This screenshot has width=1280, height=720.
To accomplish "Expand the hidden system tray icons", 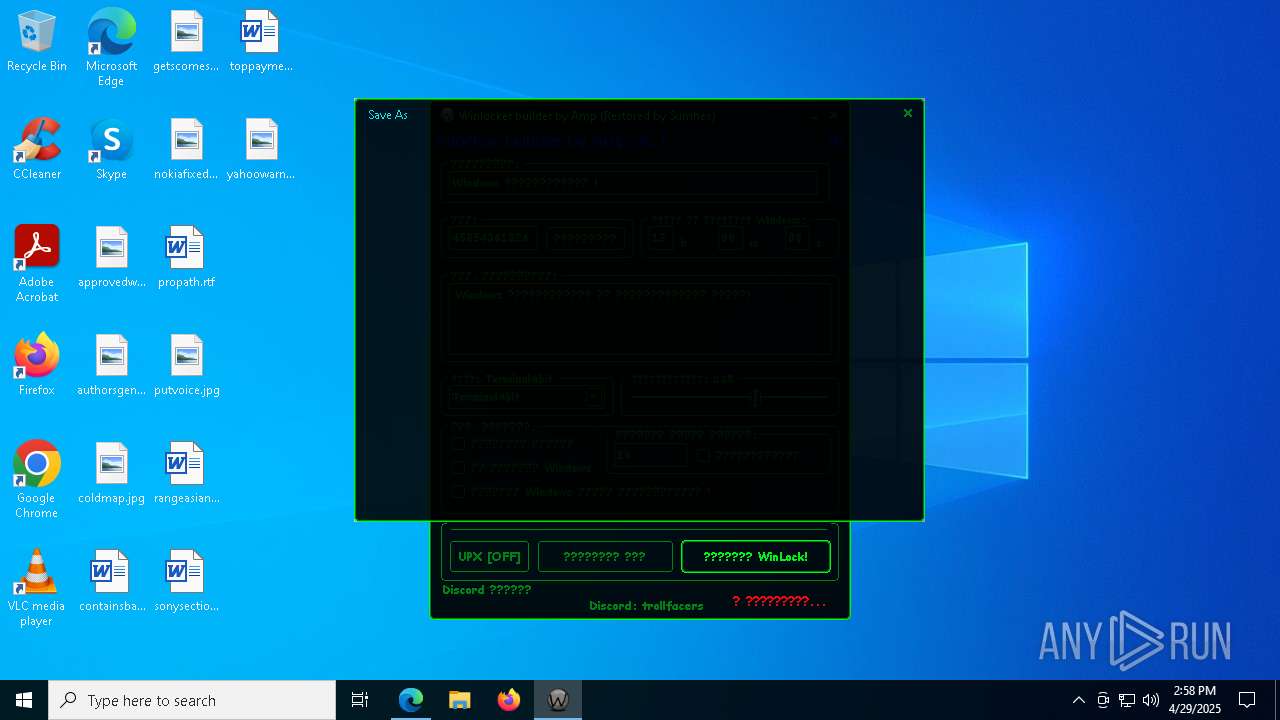I will 1078,700.
